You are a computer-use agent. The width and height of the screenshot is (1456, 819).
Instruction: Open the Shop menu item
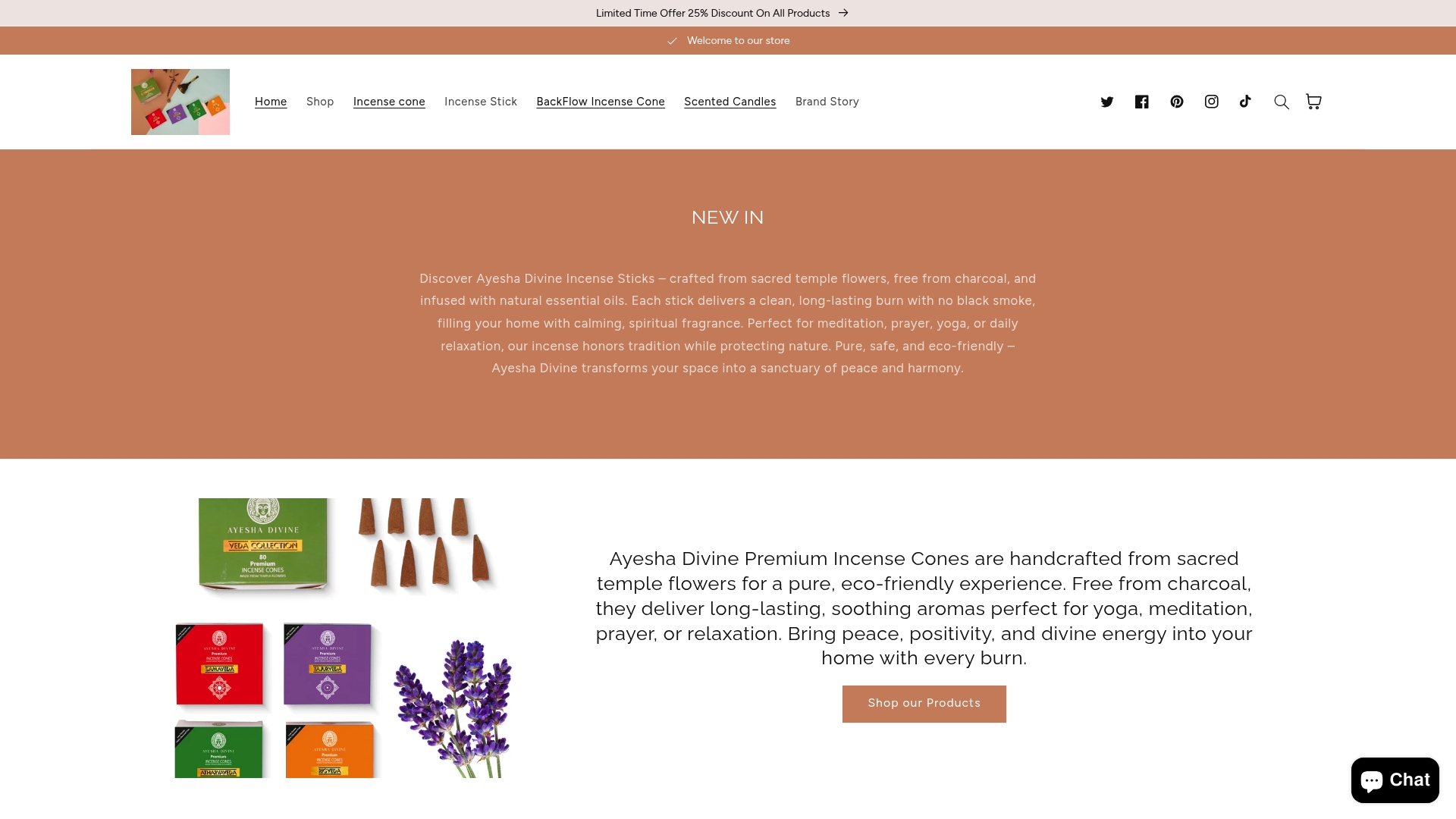click(320, 102)
